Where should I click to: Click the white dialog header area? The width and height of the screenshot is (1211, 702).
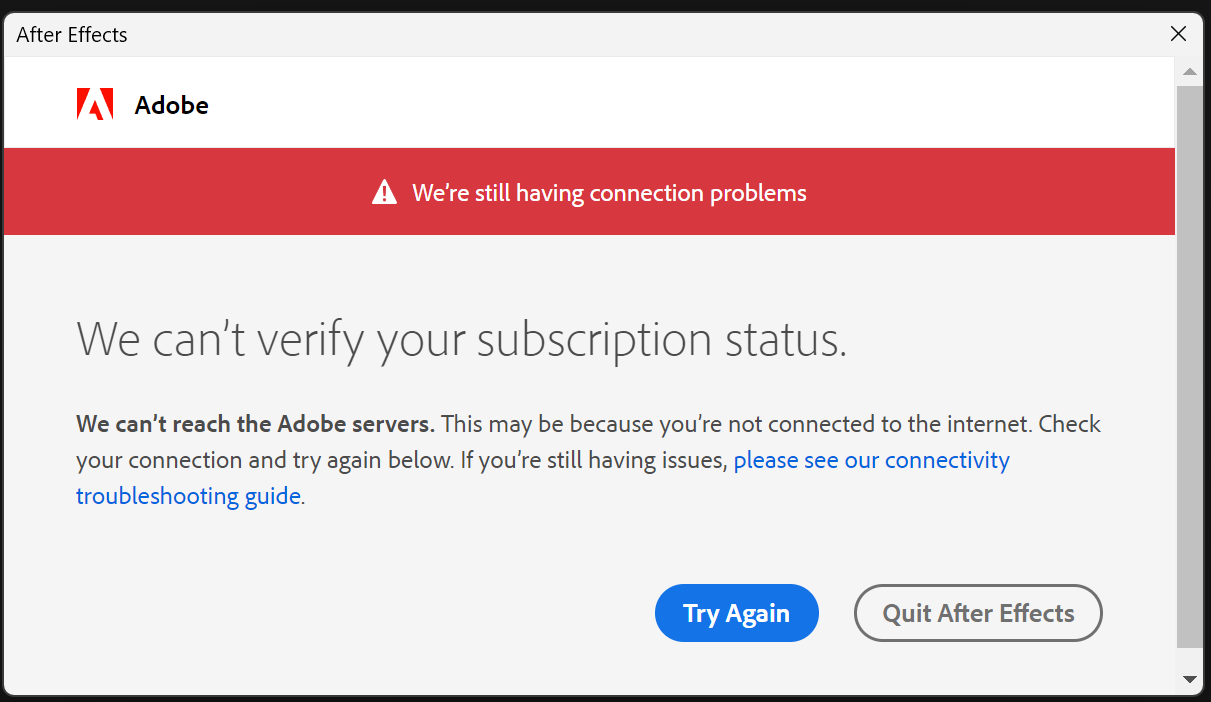(x=600, y=102)
